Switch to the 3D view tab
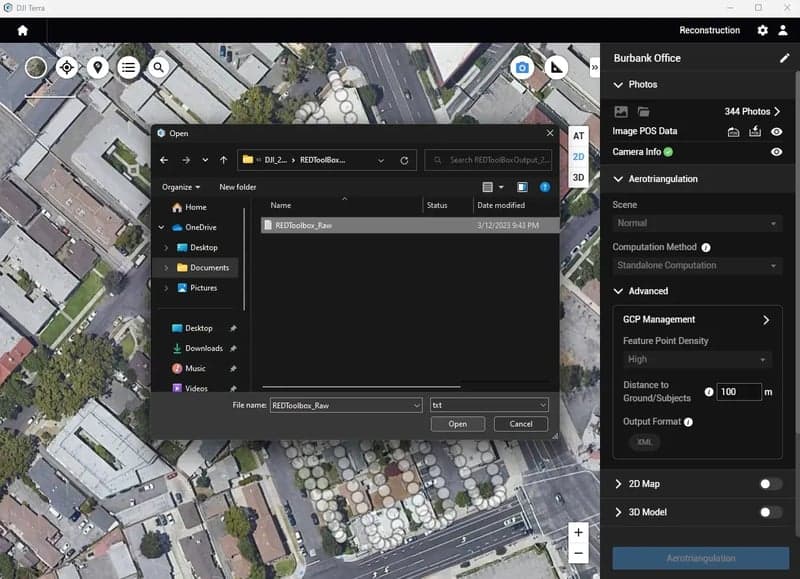800x579 pixels. (578, 177)
